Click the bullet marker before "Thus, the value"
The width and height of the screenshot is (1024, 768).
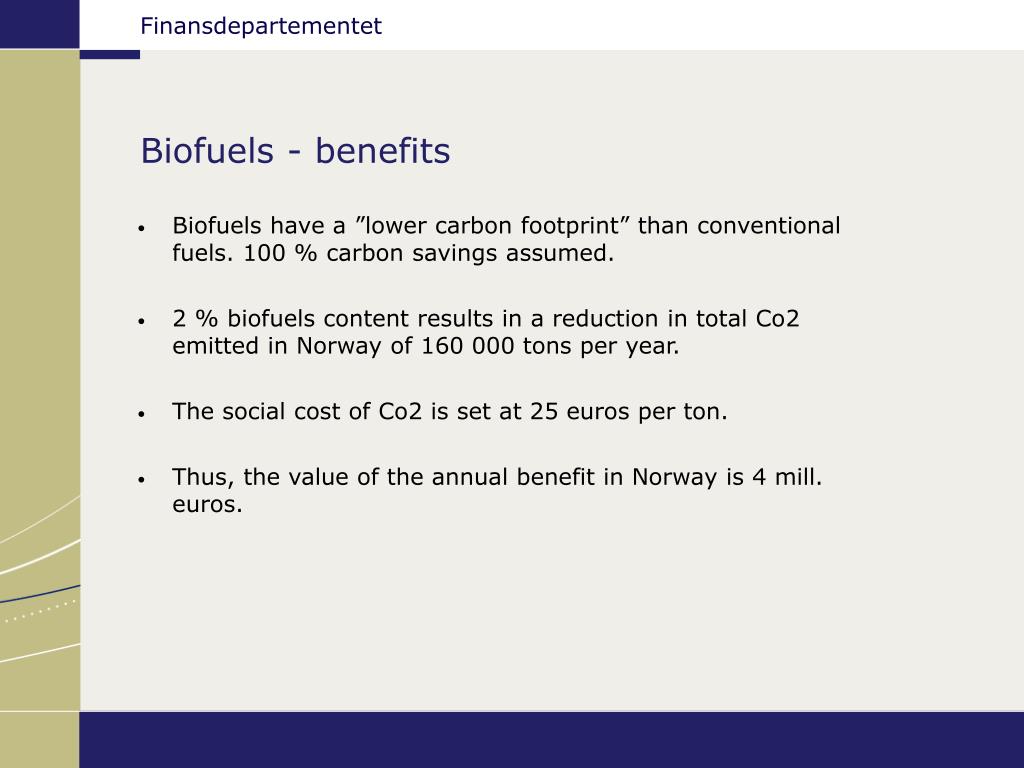click(142, 479)
